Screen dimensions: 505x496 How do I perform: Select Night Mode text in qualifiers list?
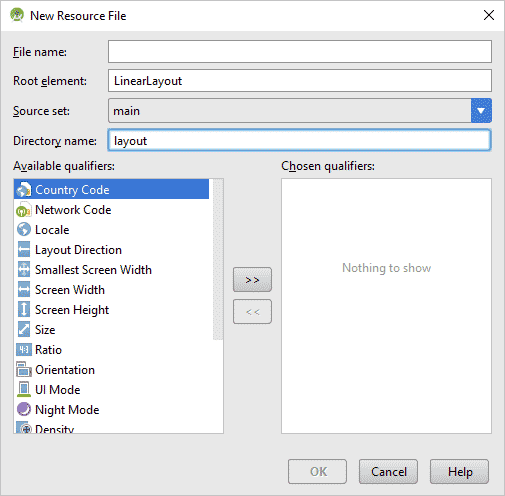click(67, 410)
